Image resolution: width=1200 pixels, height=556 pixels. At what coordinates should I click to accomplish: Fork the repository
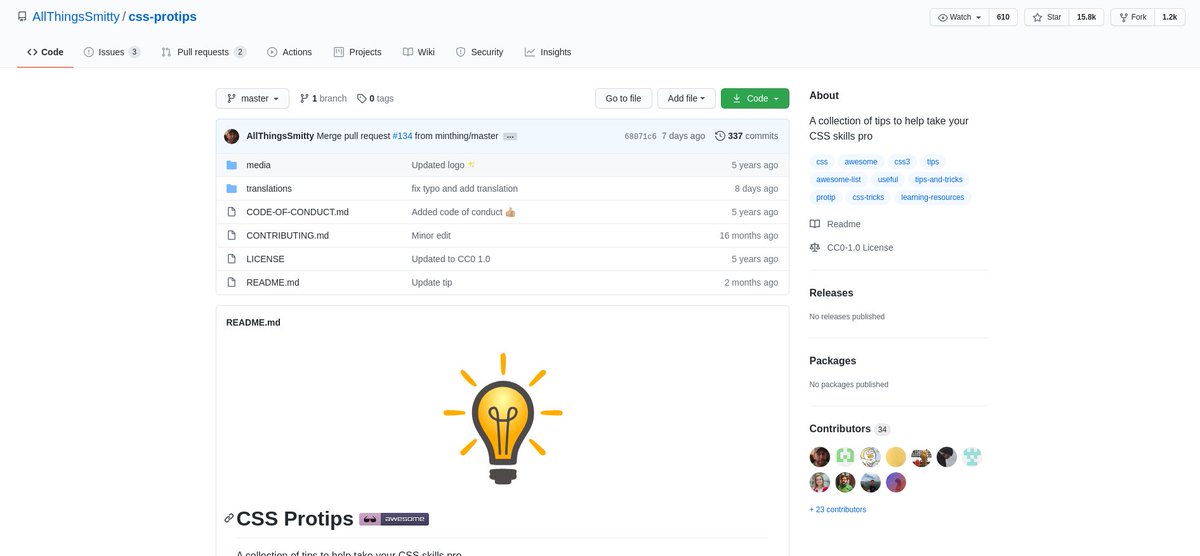coord(1132,17)
